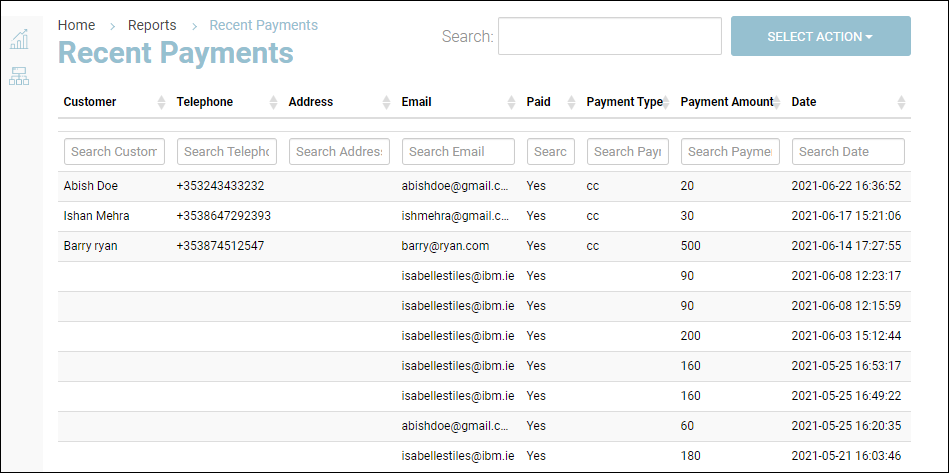Sort by Email column arrows
Screen dimensions: 949x473
(x=512, y=102)
